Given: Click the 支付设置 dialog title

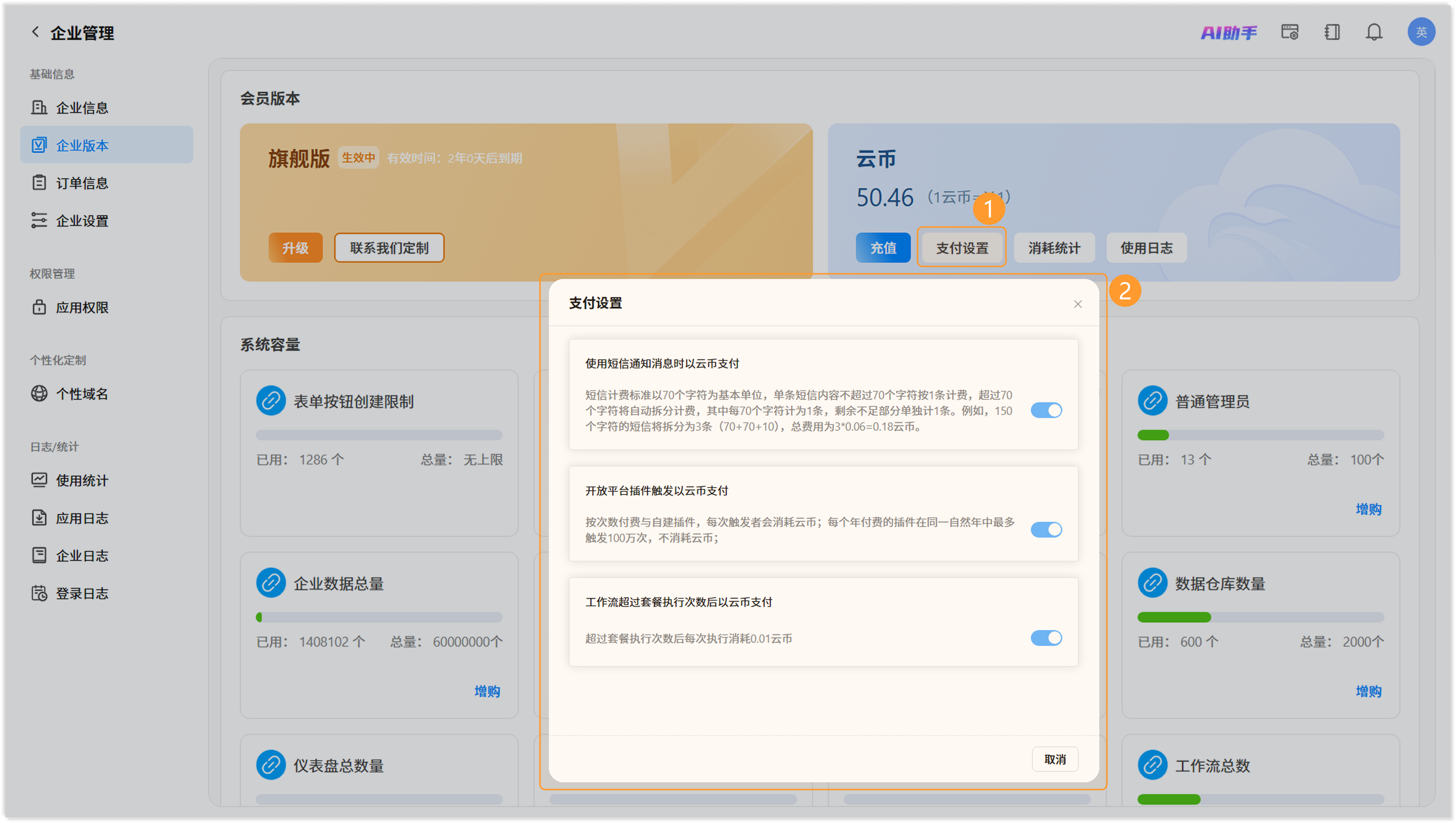Looking at the screenshot, I should [595, 303].
